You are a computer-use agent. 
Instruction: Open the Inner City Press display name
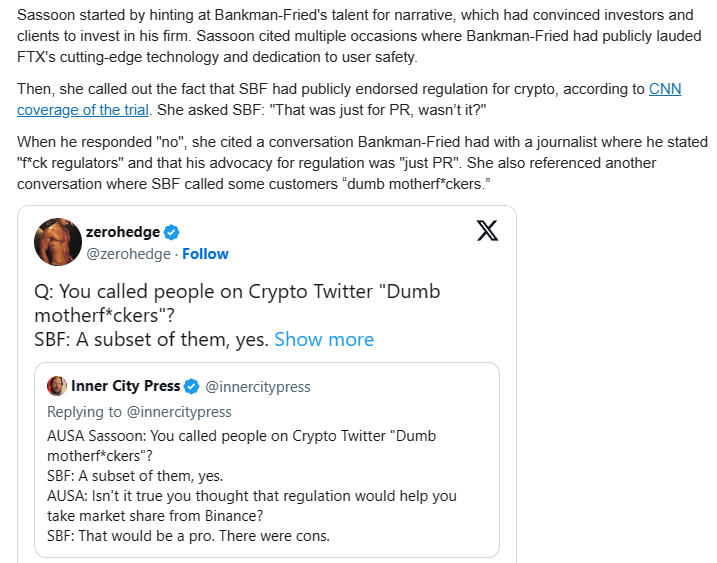[x=125, y=386]
